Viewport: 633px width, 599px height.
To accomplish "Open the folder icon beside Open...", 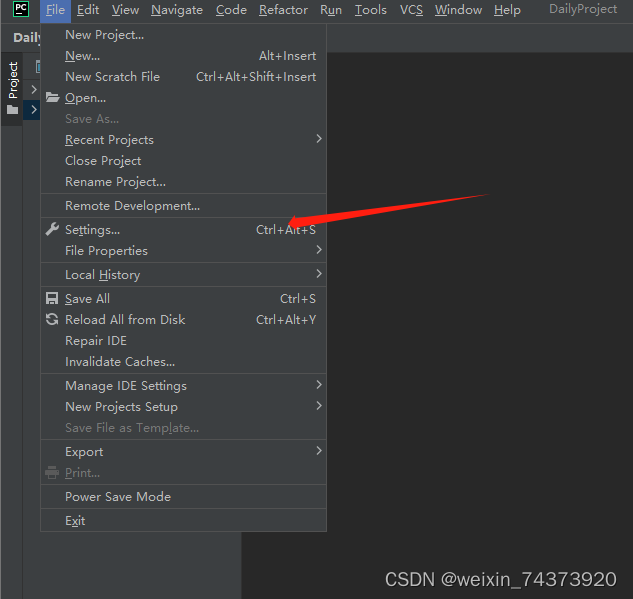I will coord(52,97).
